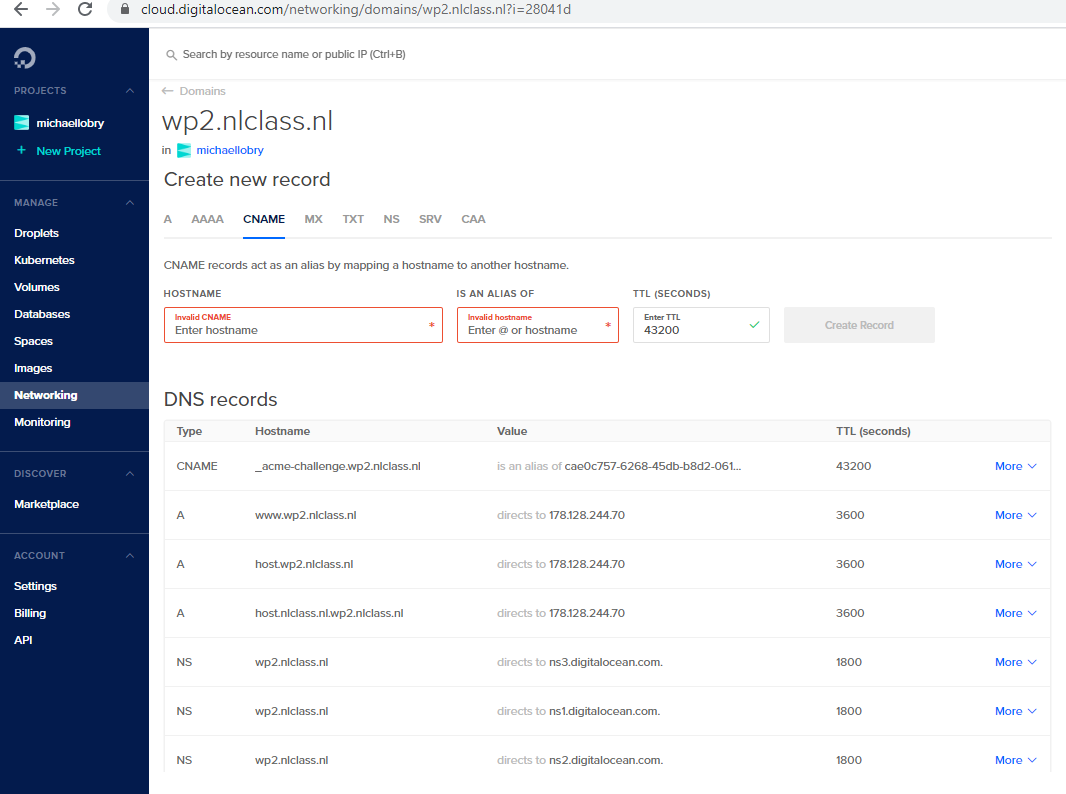Open More menu for ns2.digitalocean.com record
This screenshot has width=1066, height=794.
click(1016, 760)
